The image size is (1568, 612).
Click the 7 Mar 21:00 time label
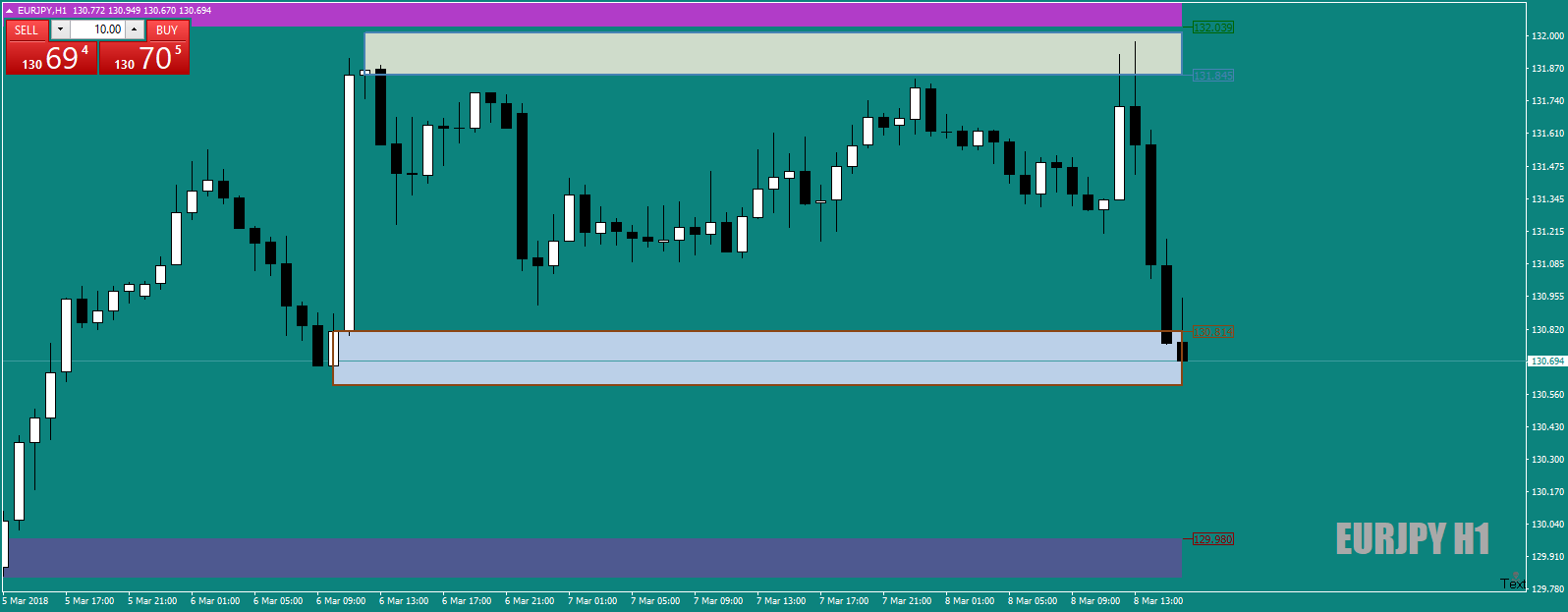click(907, 601)
